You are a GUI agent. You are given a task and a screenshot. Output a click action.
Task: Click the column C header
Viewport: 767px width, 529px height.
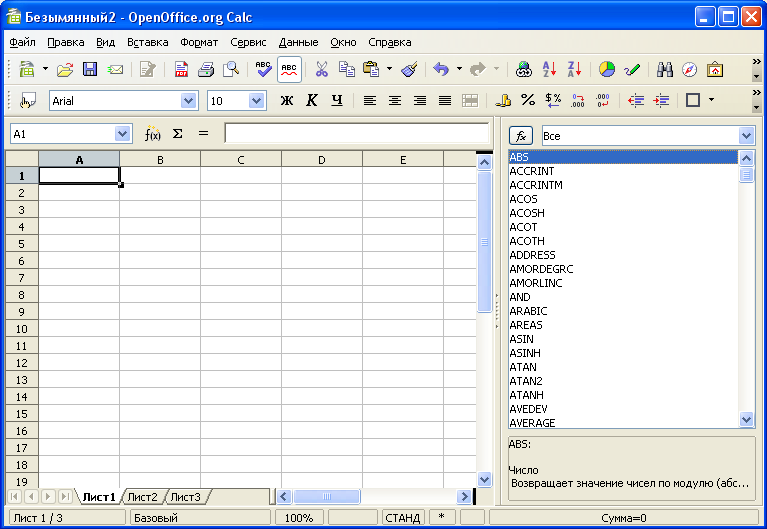pos(241,160)
